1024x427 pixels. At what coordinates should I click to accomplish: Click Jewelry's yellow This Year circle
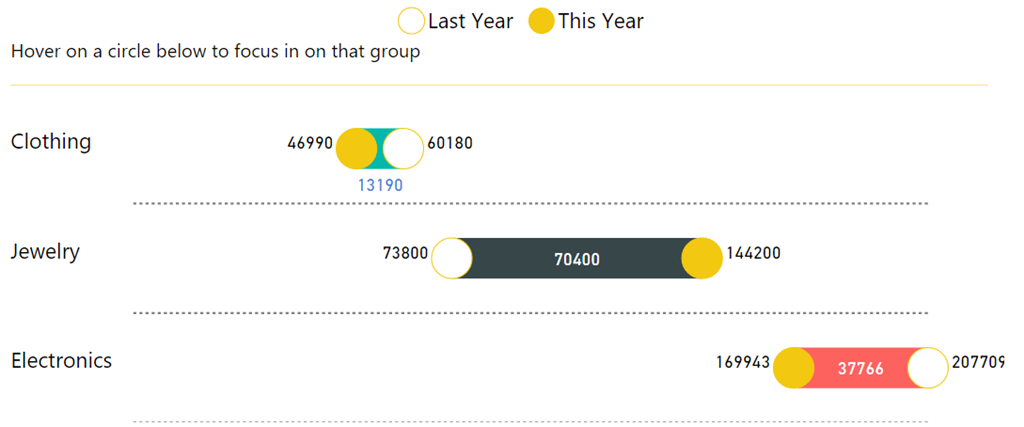click(702, 258)
